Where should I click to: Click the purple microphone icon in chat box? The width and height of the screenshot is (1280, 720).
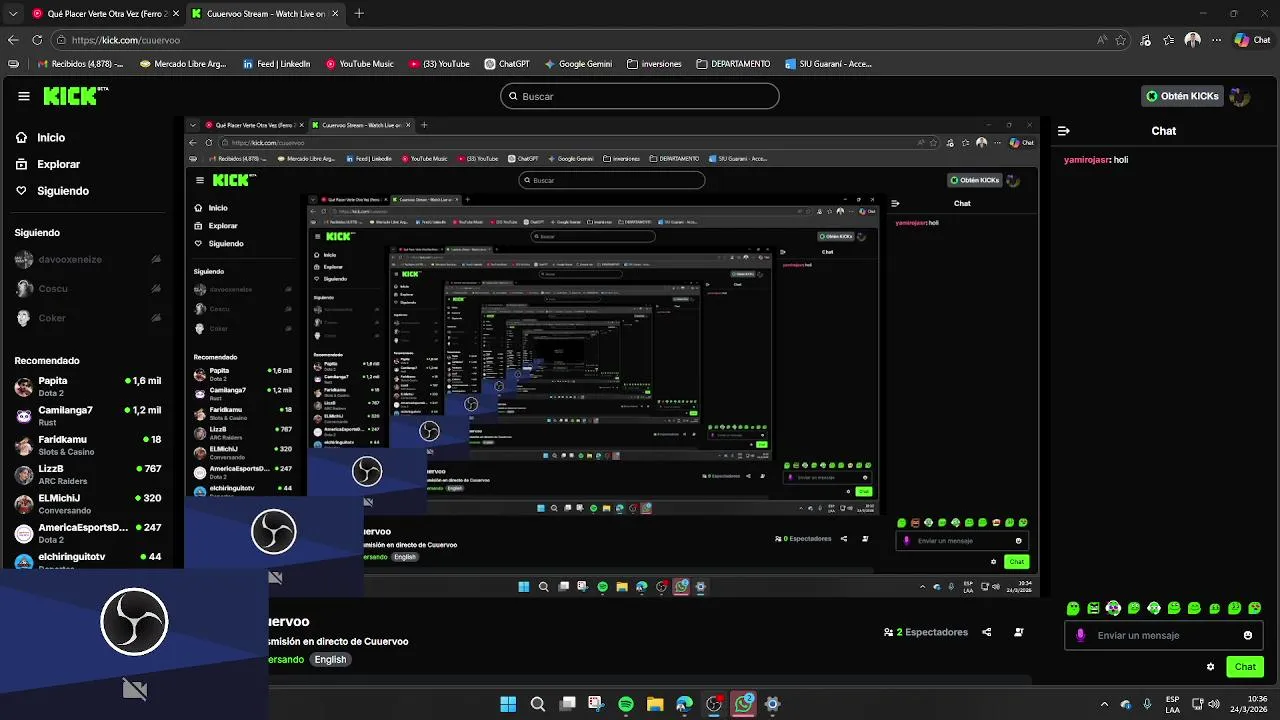pyautogui.click(x=1080, y=635)
